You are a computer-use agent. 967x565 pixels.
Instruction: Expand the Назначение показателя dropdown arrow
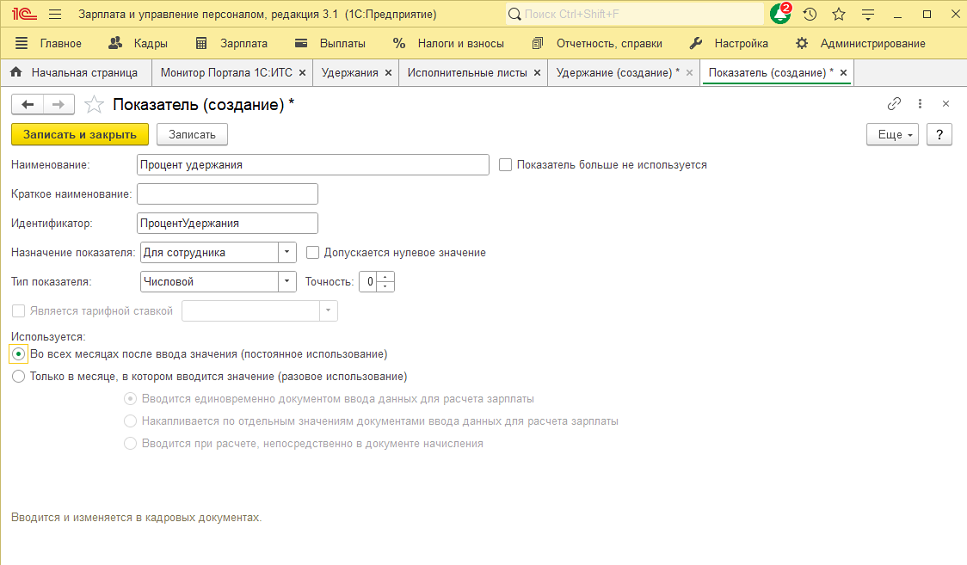click(x=287, y=252)
